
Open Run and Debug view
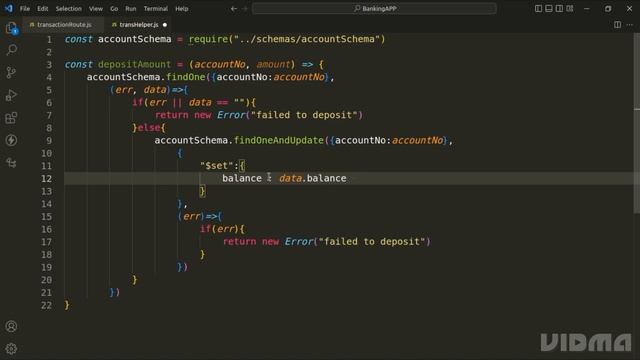point(11,95)
